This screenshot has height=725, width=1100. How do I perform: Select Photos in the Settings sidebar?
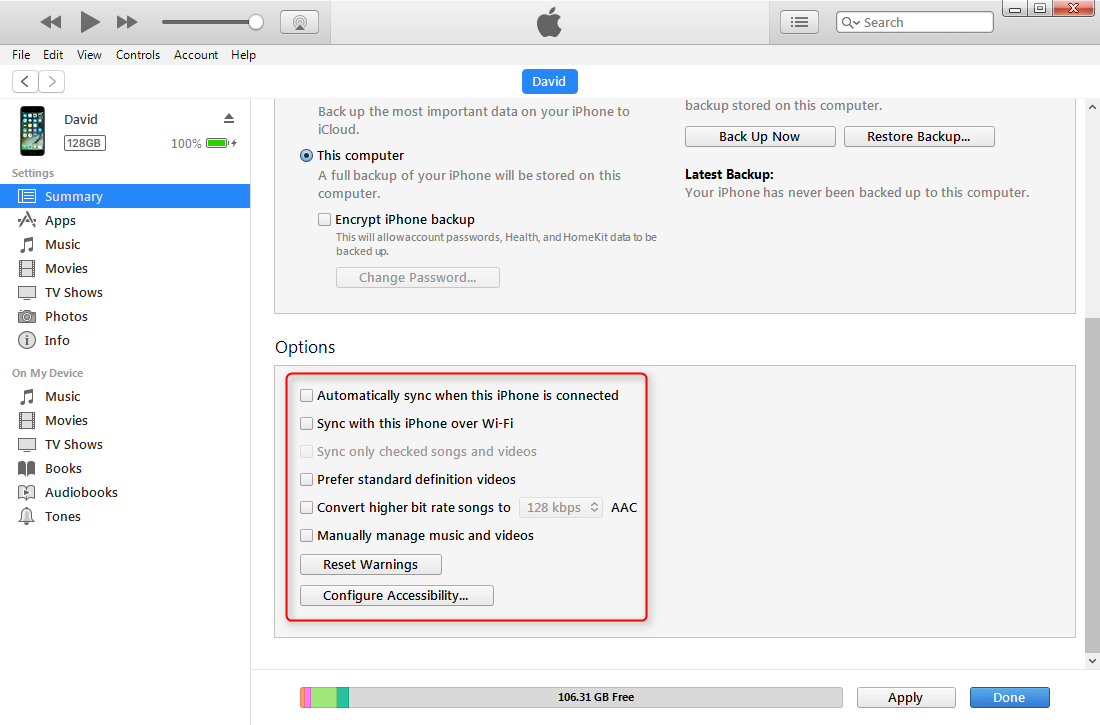[66, 317]
